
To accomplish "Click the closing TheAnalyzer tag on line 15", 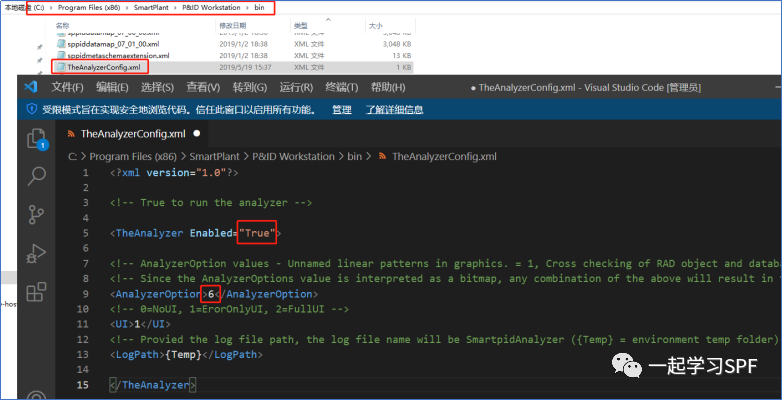I will pos(153,385).
